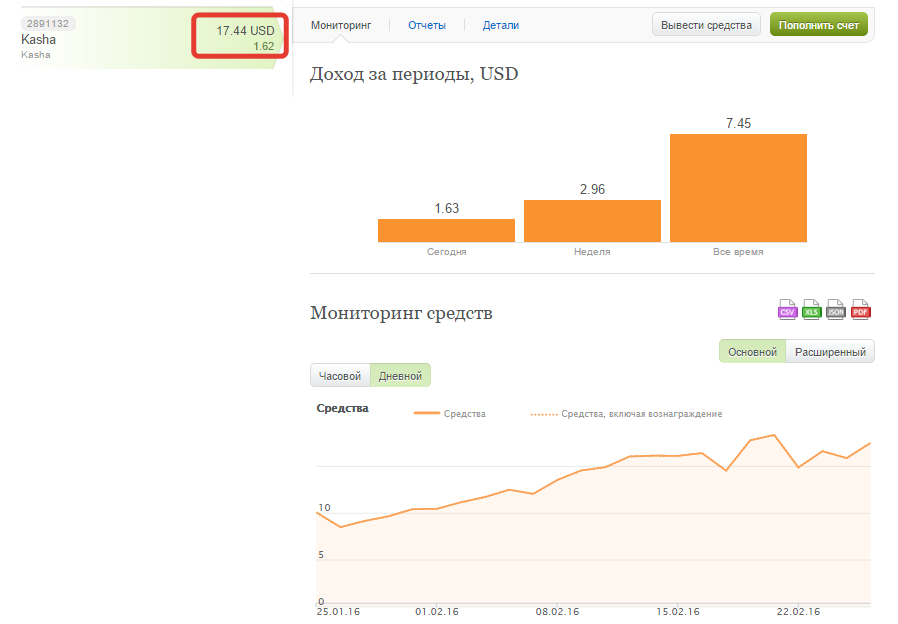Open the Детали tab

tap(501, 25)
